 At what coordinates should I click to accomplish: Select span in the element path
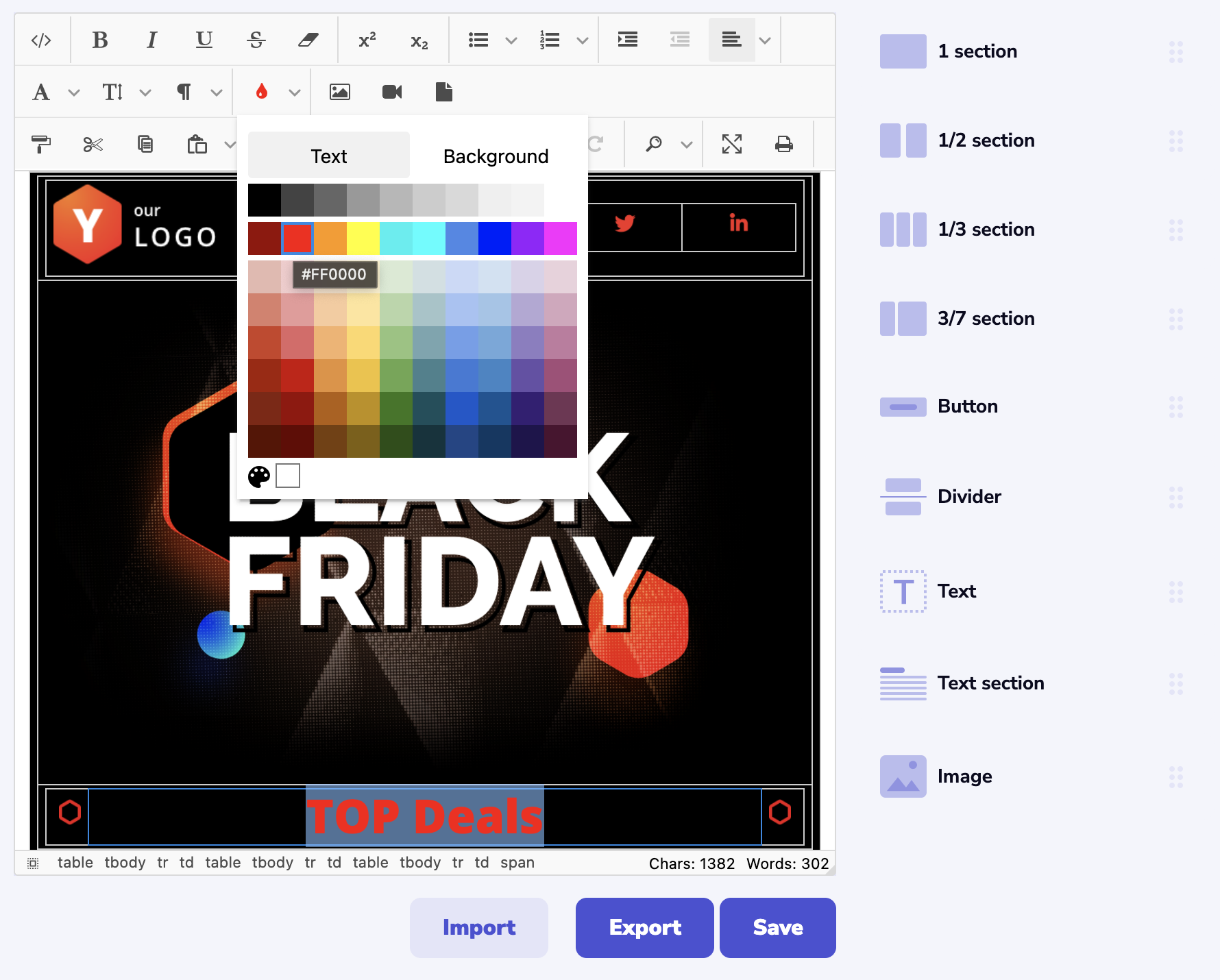tap(517, 863)
